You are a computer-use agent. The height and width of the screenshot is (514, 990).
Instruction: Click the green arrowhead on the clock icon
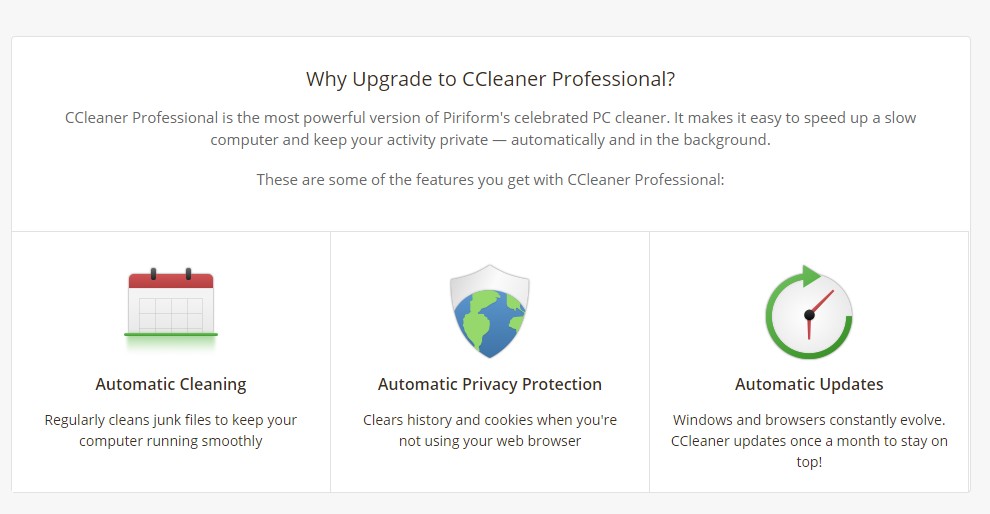pos(811,275)
